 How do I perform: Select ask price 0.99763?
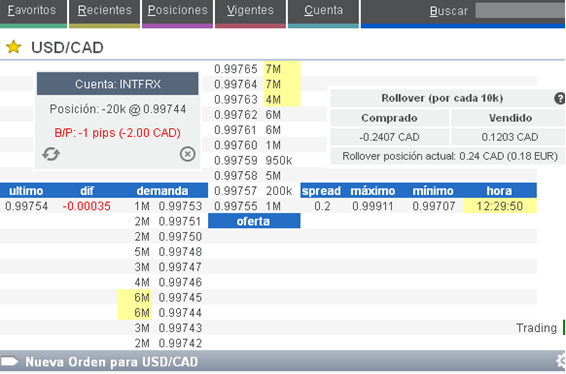(236, 99)
